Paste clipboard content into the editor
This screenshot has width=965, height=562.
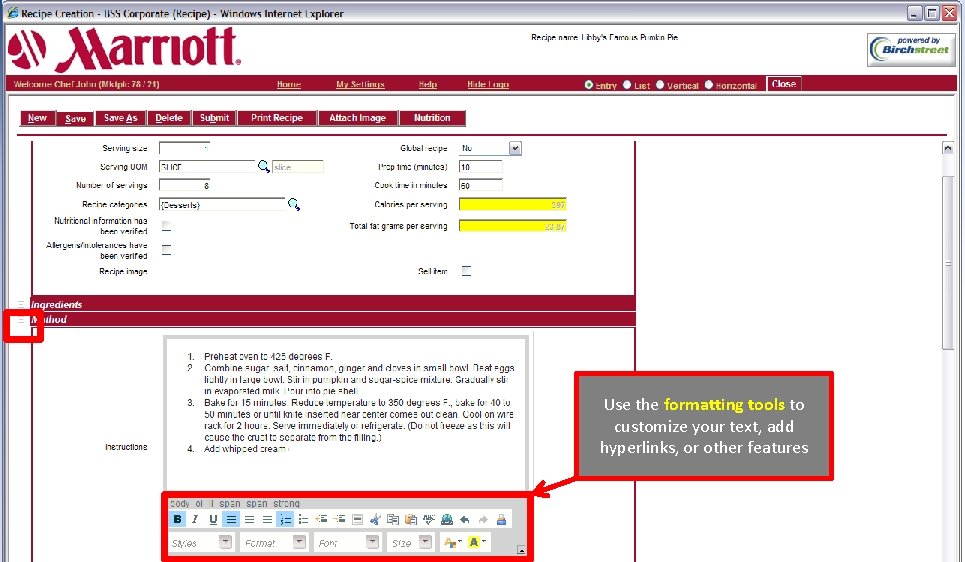411,520
